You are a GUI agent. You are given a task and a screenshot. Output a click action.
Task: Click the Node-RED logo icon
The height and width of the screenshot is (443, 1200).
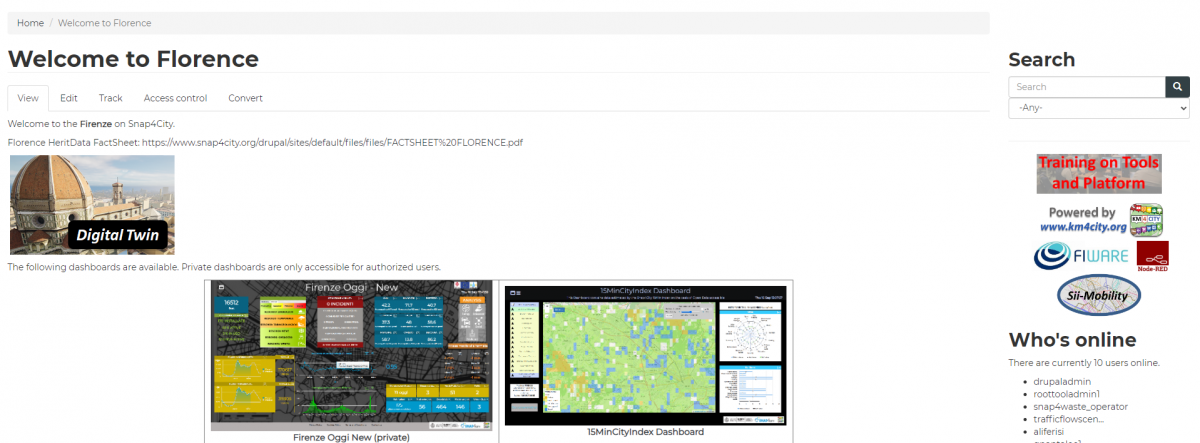coord(1152,257)
